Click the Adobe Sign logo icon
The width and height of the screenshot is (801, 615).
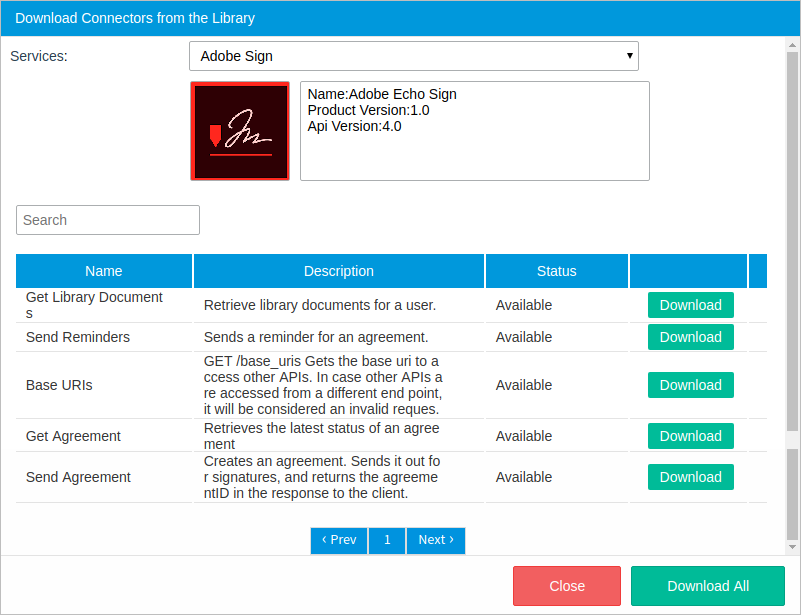click(x=240, y=131)
